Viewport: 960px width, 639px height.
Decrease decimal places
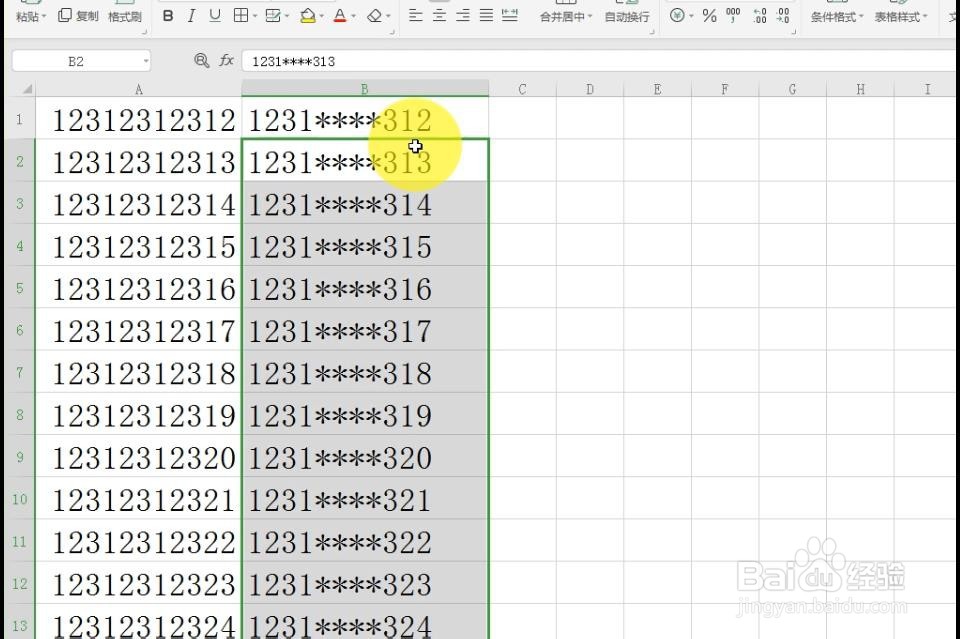click(783, 15)
